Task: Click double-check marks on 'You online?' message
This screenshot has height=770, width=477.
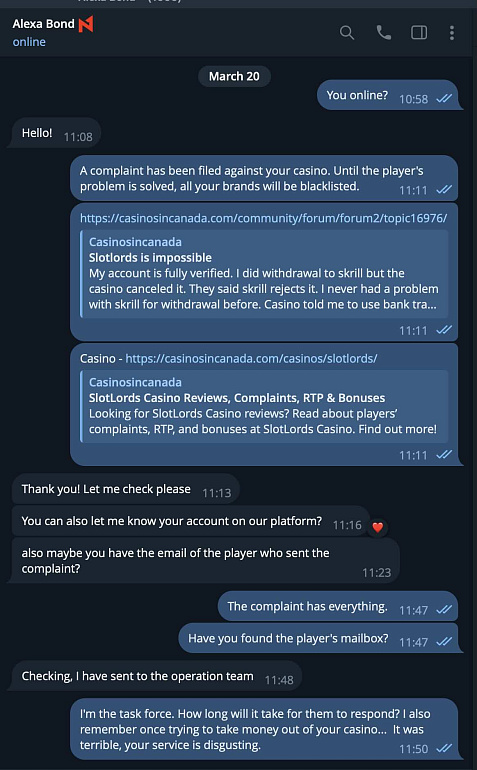Action: click(x=444, y=98)
